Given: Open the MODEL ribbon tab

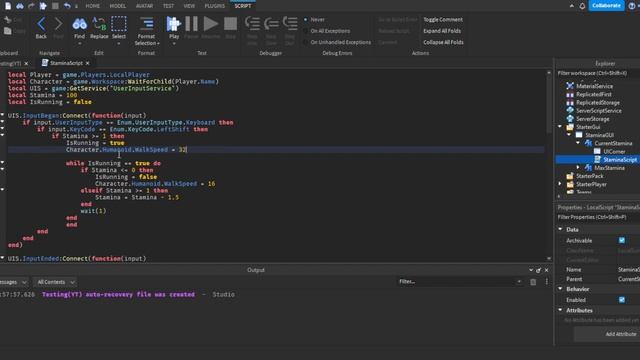Looking at the screenshot, I should point(118,6).
